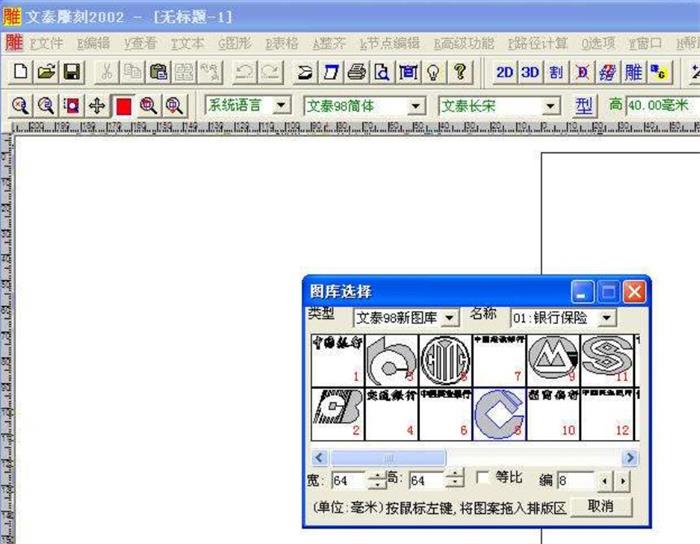700x544 pixels.
Task: Select the move/pan cross arrows tool
Action: click(97, 106)
